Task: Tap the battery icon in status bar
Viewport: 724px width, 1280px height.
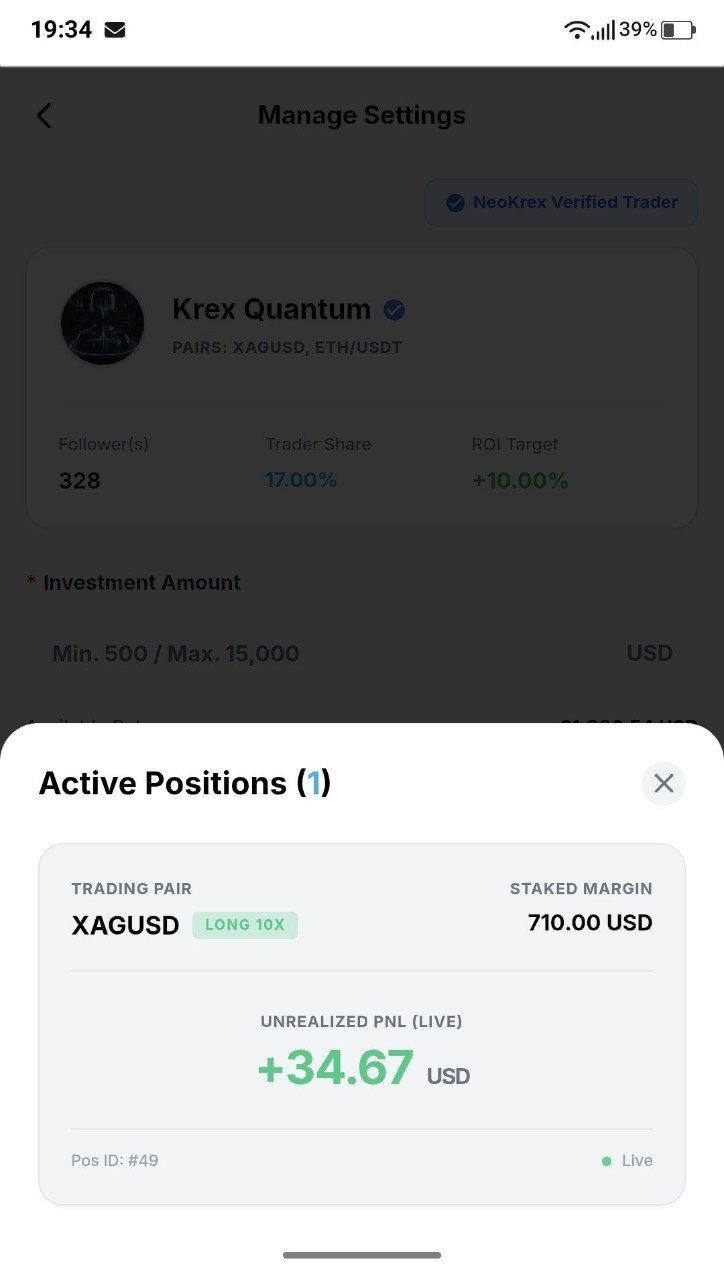Action: [x=678, y=30]
